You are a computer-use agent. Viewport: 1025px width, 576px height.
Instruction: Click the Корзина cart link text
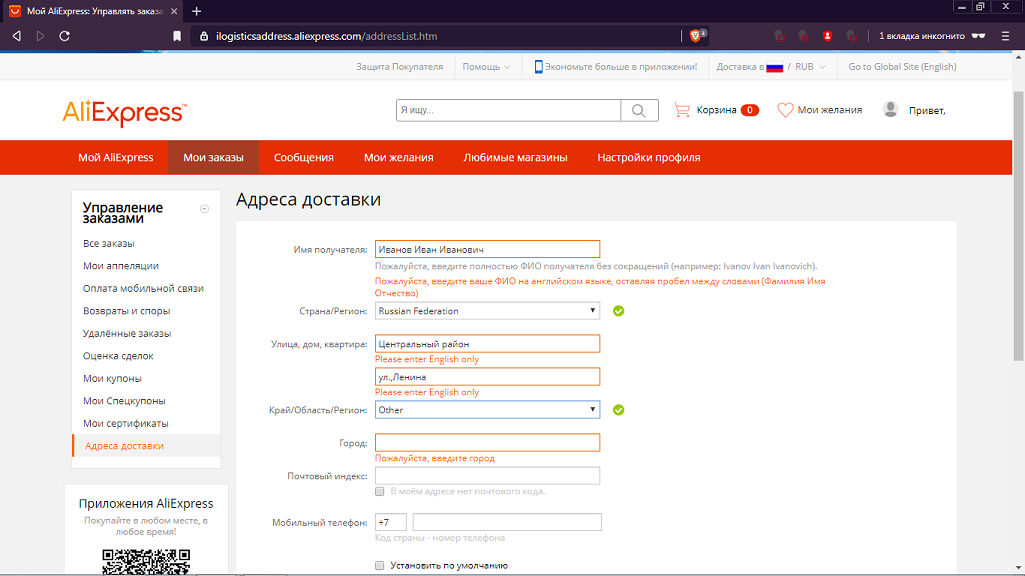[x=716, y=110]
